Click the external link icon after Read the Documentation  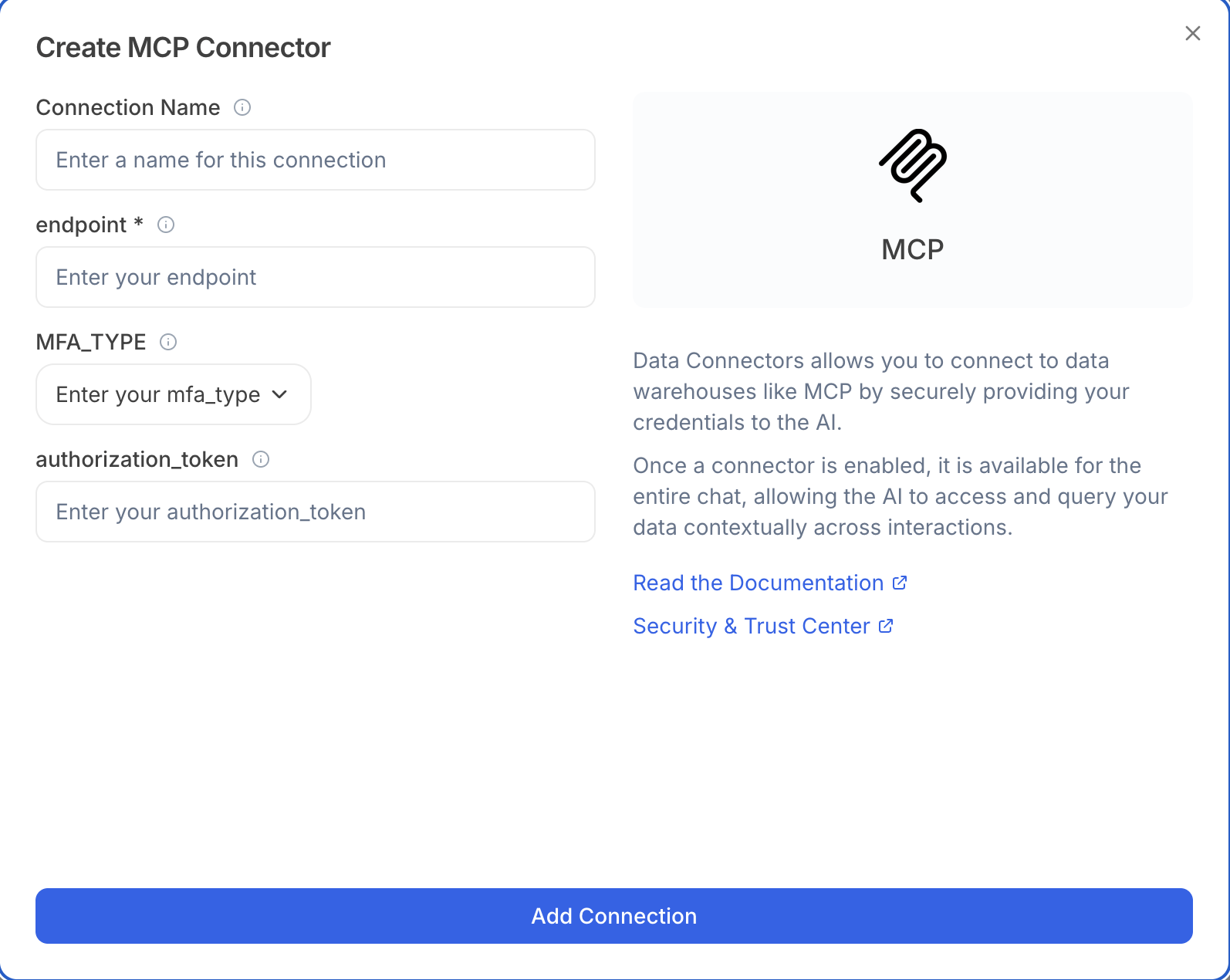click(x=900, y=583)
